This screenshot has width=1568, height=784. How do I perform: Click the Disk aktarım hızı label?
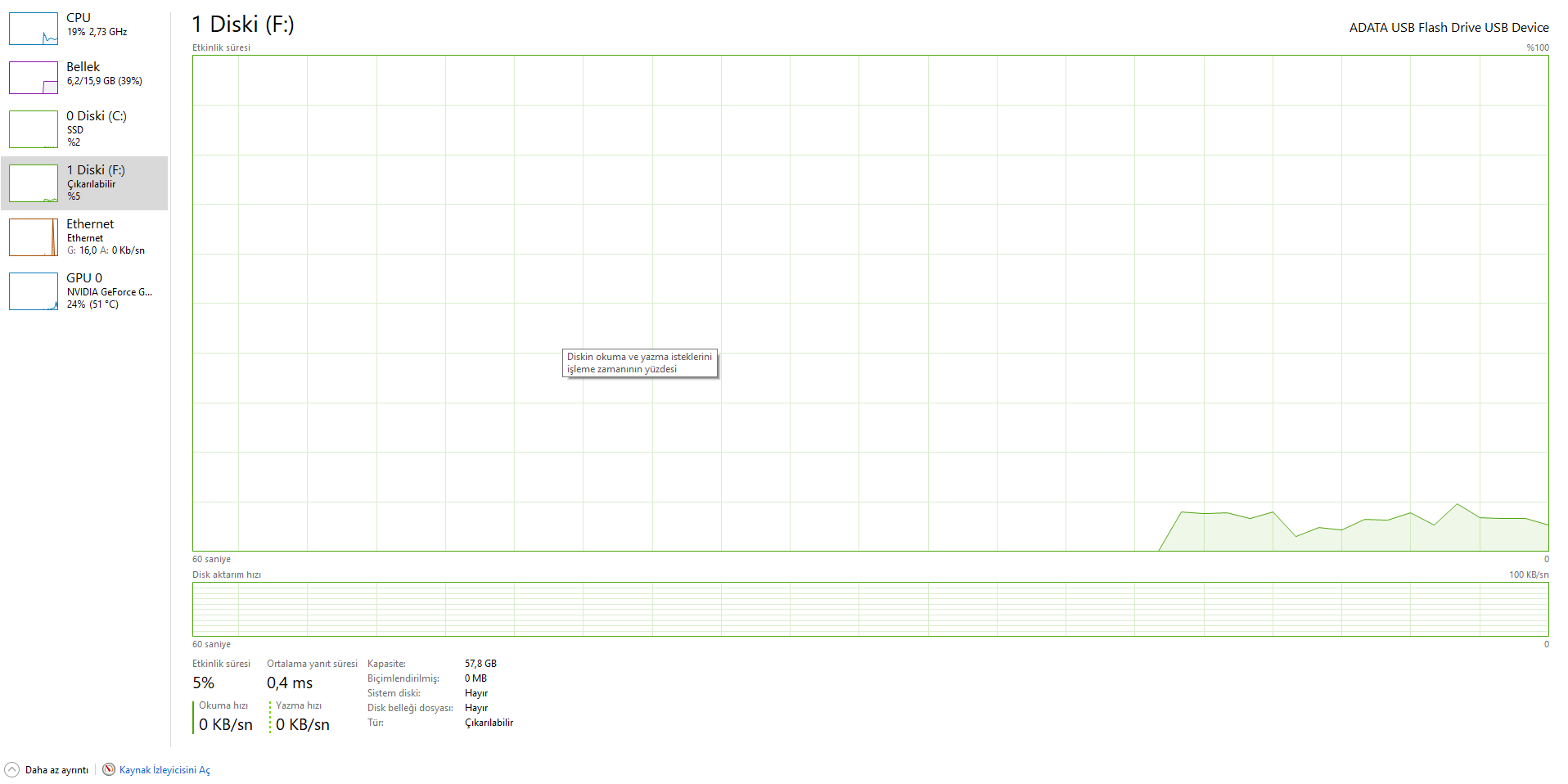tap(227, 574)
